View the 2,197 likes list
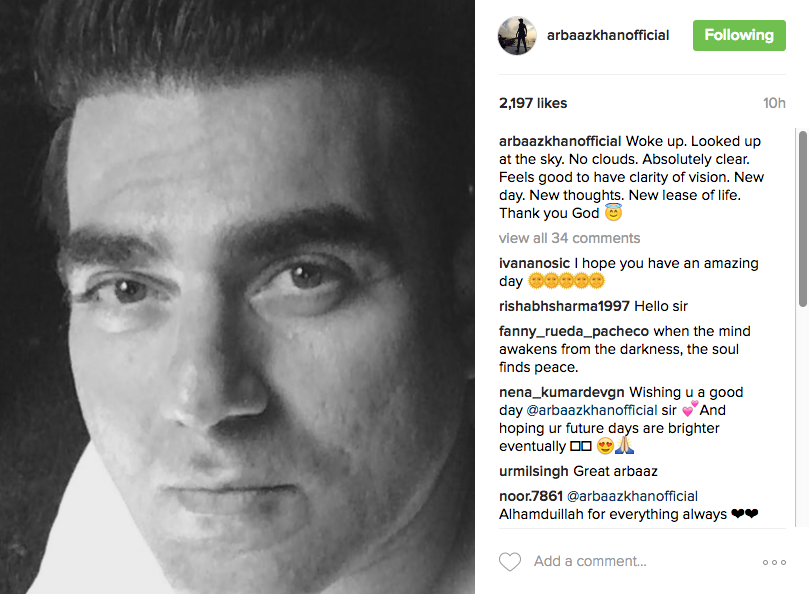 [533, 103]
